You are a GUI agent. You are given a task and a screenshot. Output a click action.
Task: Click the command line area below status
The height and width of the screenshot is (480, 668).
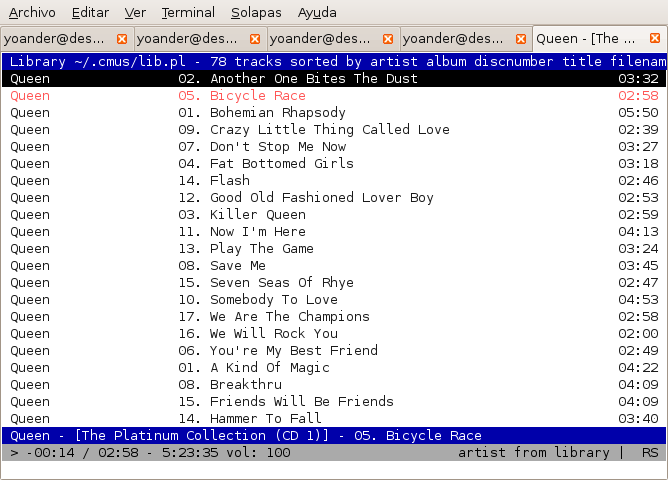tap(334, 469)
